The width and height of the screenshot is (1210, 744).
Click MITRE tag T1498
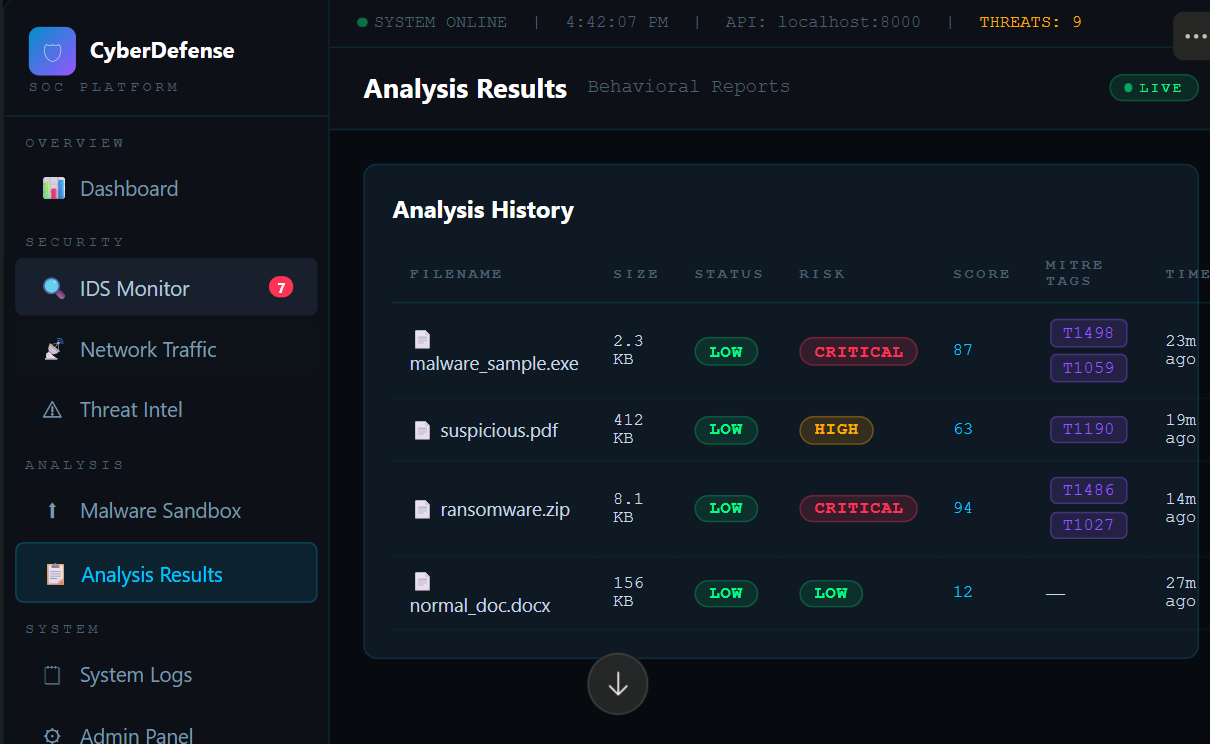pyautogui.click(x=1088, y=333)
